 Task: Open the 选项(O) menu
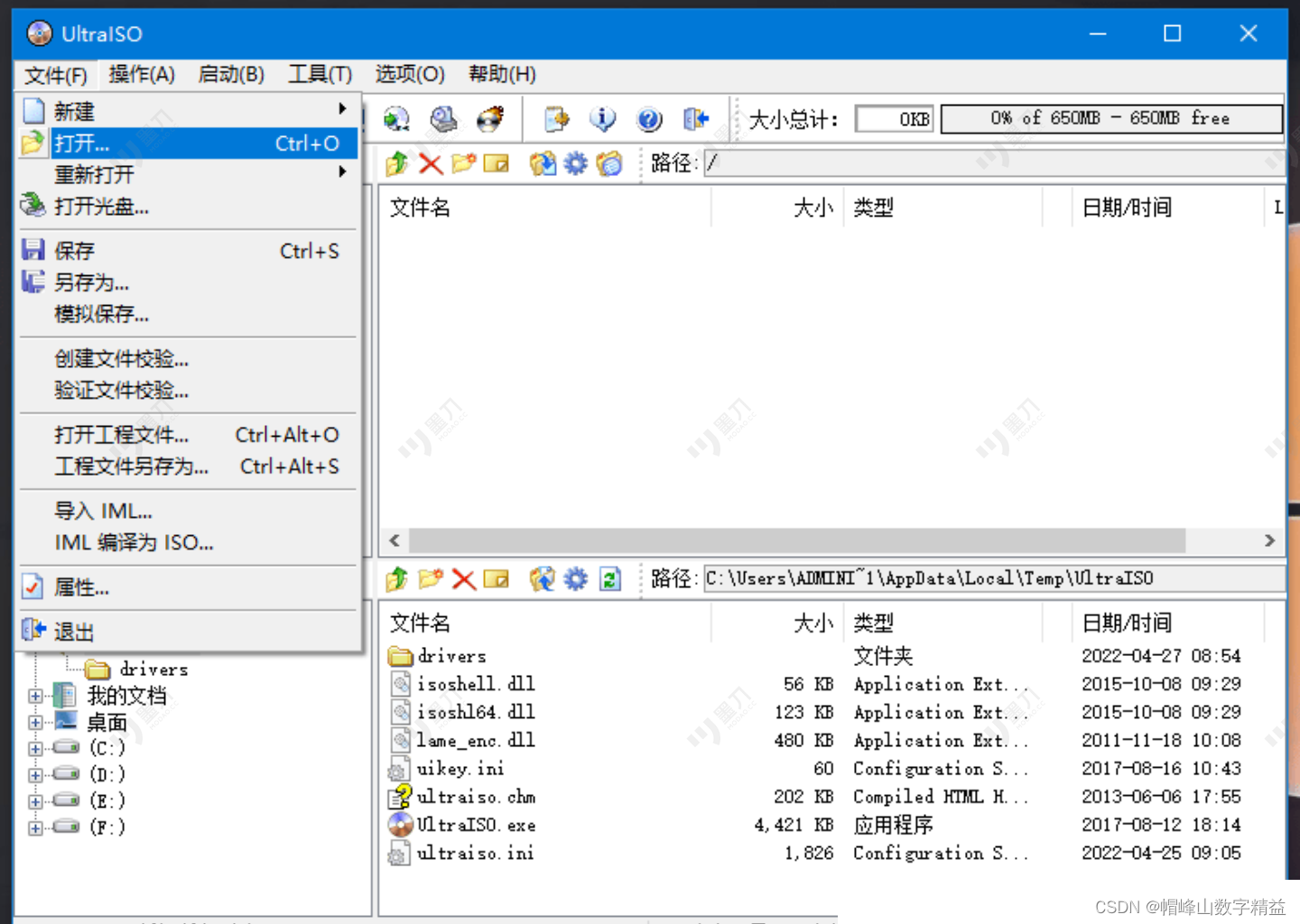point(410,74)
